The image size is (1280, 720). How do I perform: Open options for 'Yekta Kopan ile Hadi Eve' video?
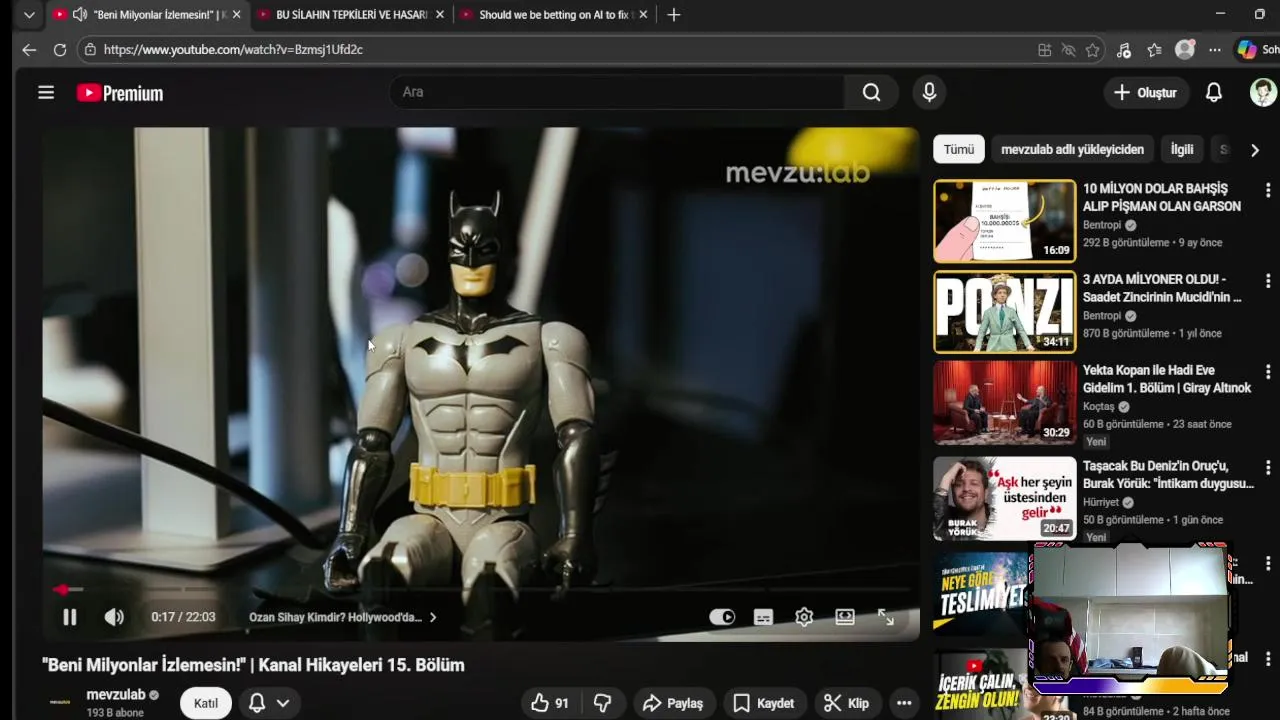[1268, 372]
